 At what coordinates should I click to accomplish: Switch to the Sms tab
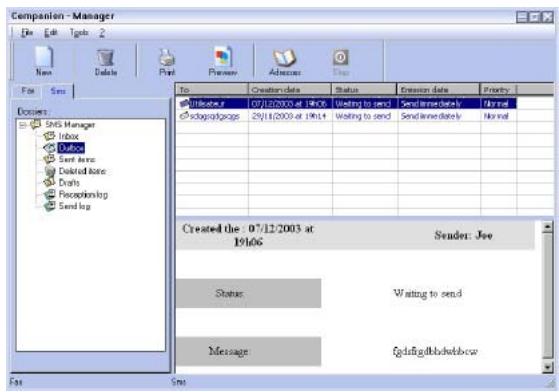(x=58, y=91)
